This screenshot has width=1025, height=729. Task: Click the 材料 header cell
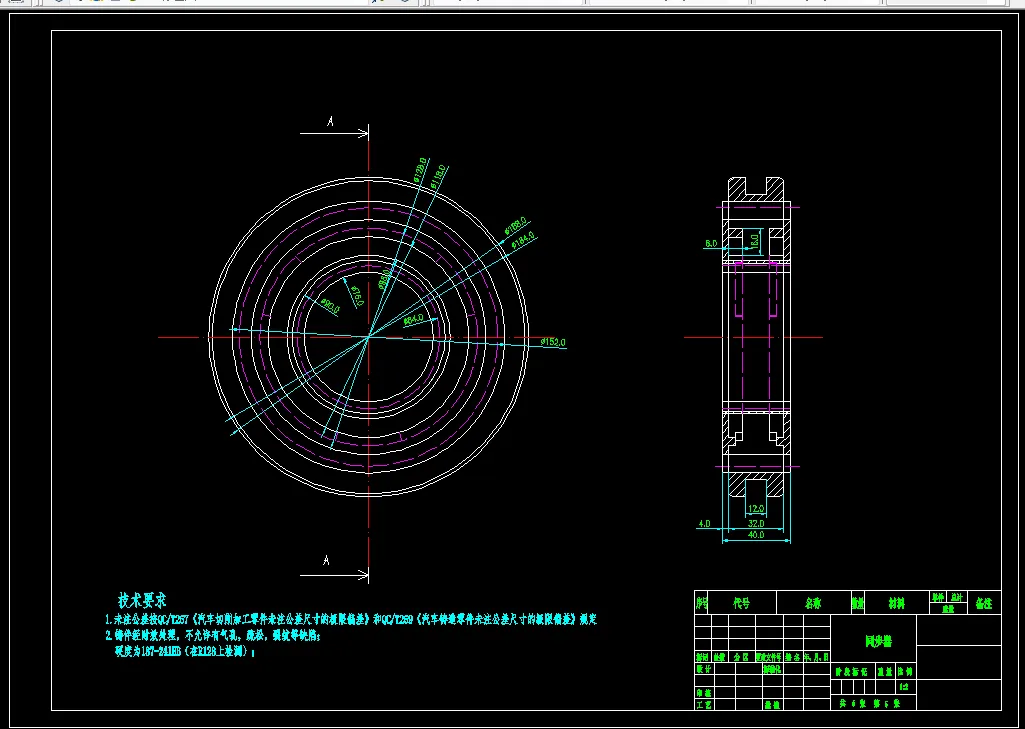pyautogui.click(x=897, y=603)
